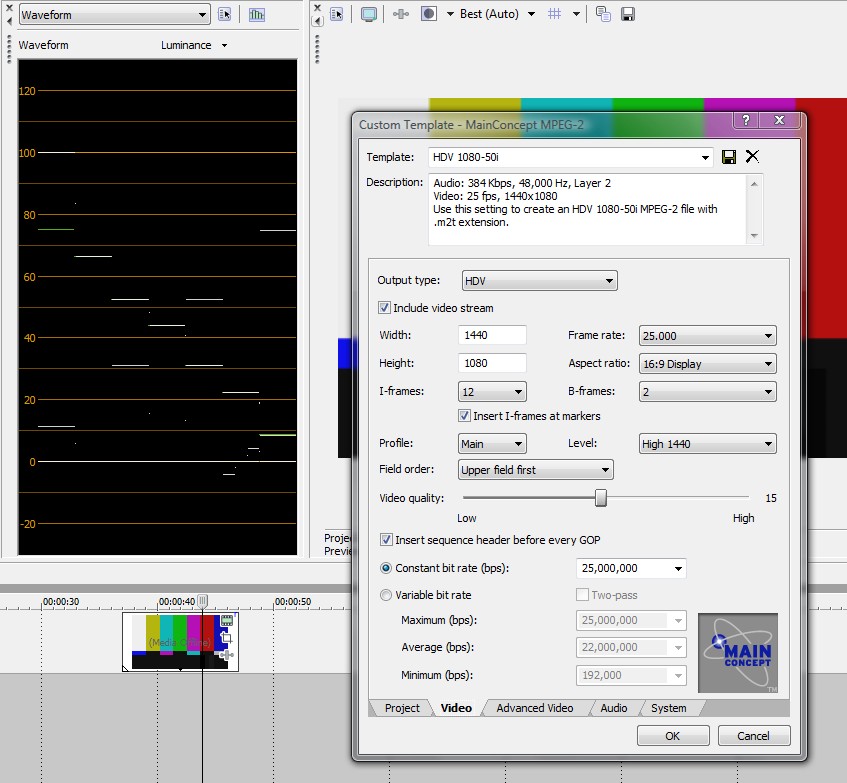Select the color bars clip on the timeline

(180, 642)
